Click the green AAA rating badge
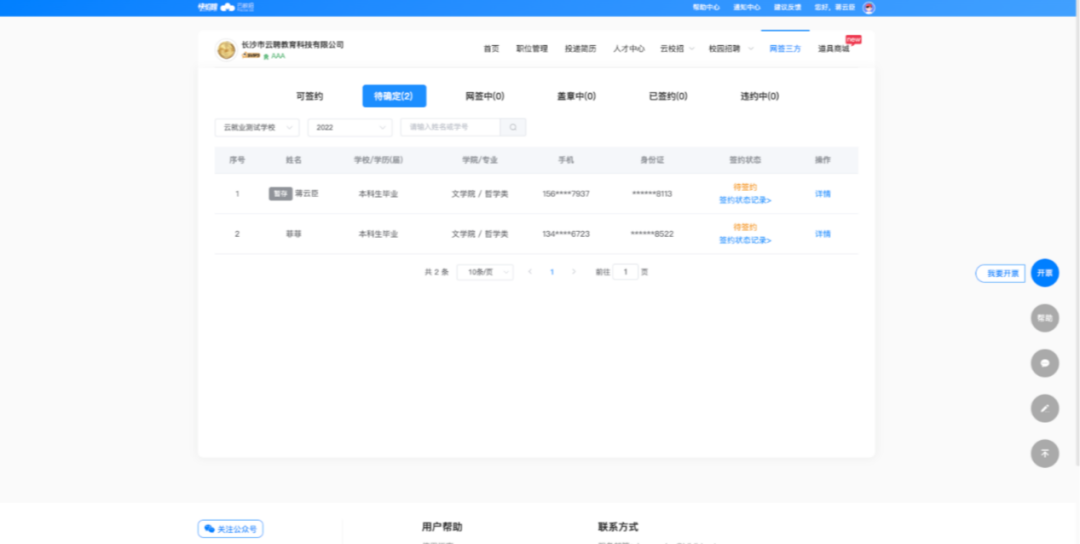The image size is (1080, 544). (275, 56)
